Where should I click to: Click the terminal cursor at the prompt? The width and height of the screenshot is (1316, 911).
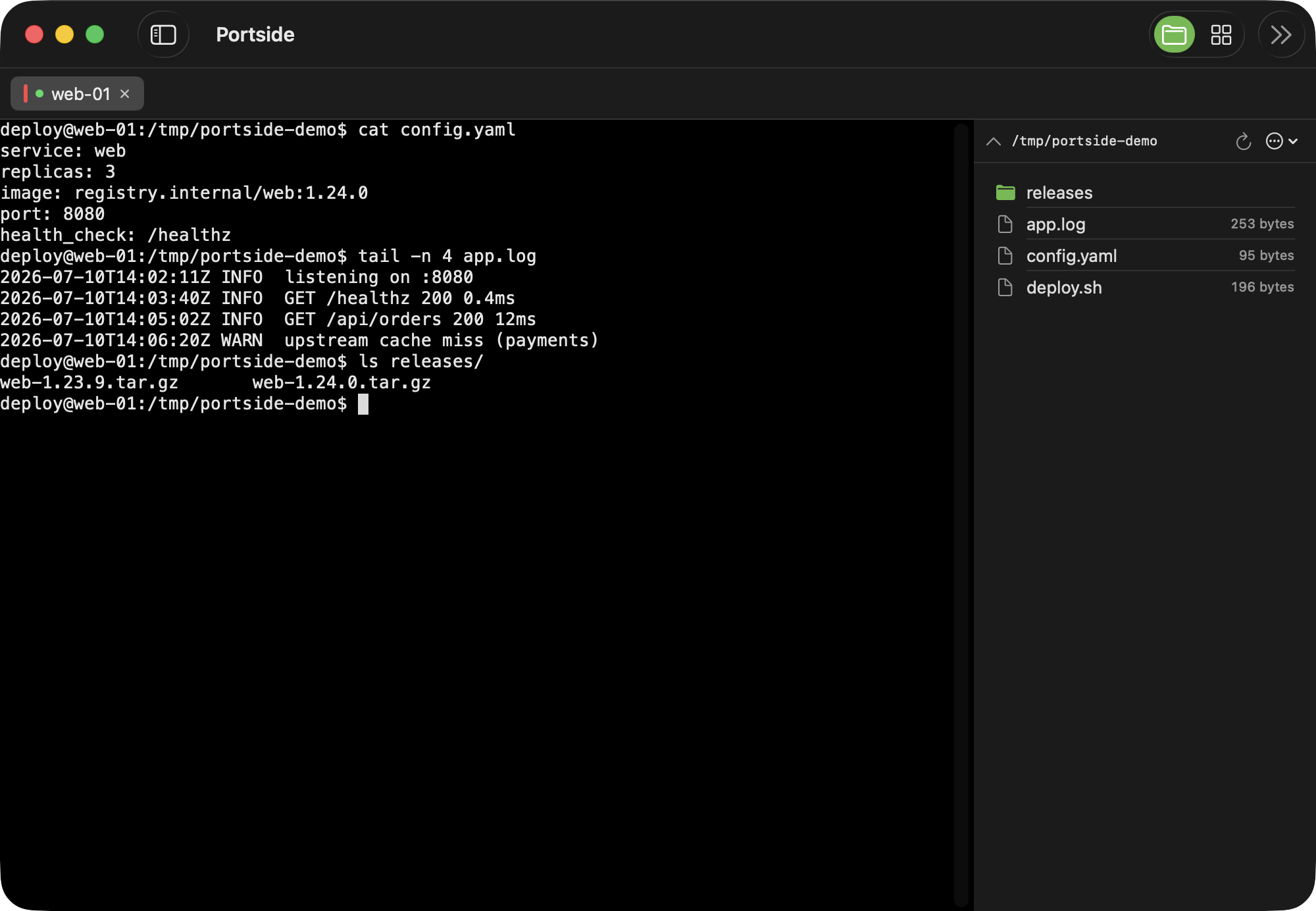(363, 403)
